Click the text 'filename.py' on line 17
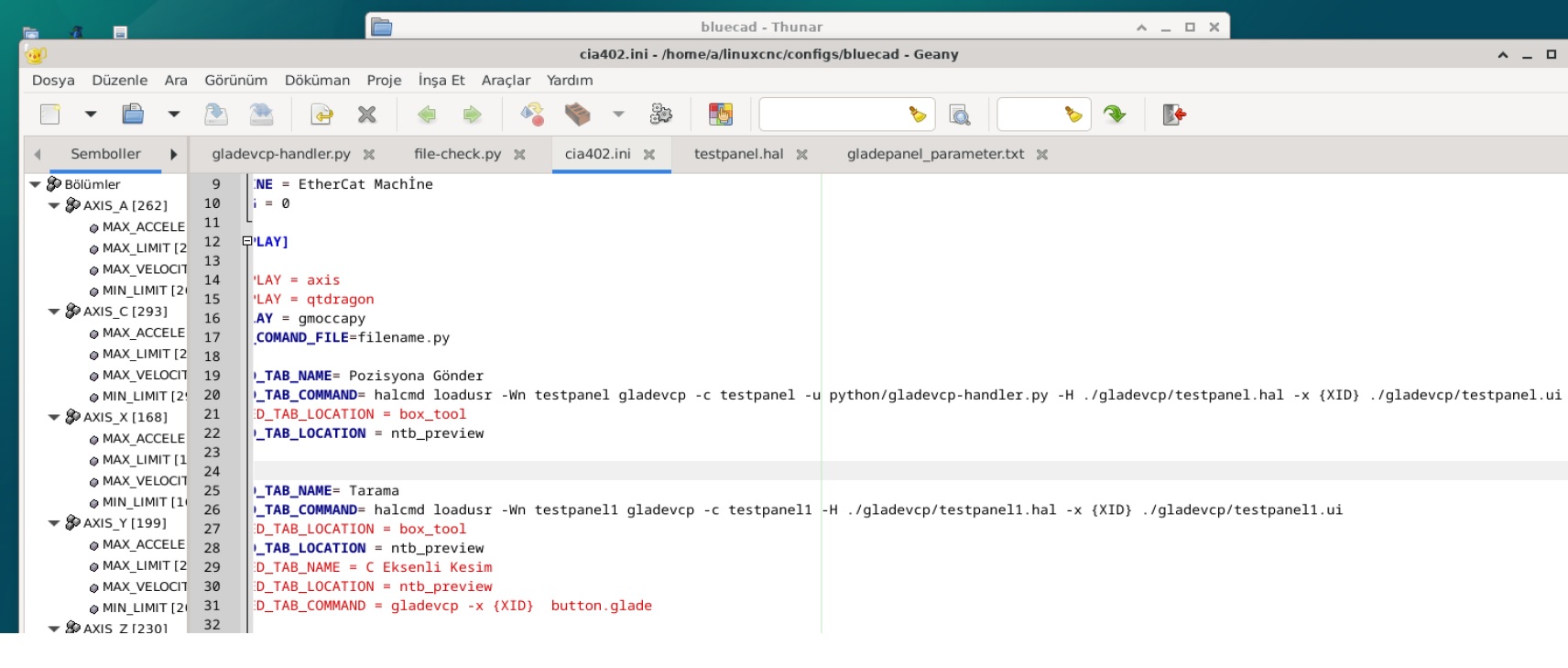 point(404,337)
